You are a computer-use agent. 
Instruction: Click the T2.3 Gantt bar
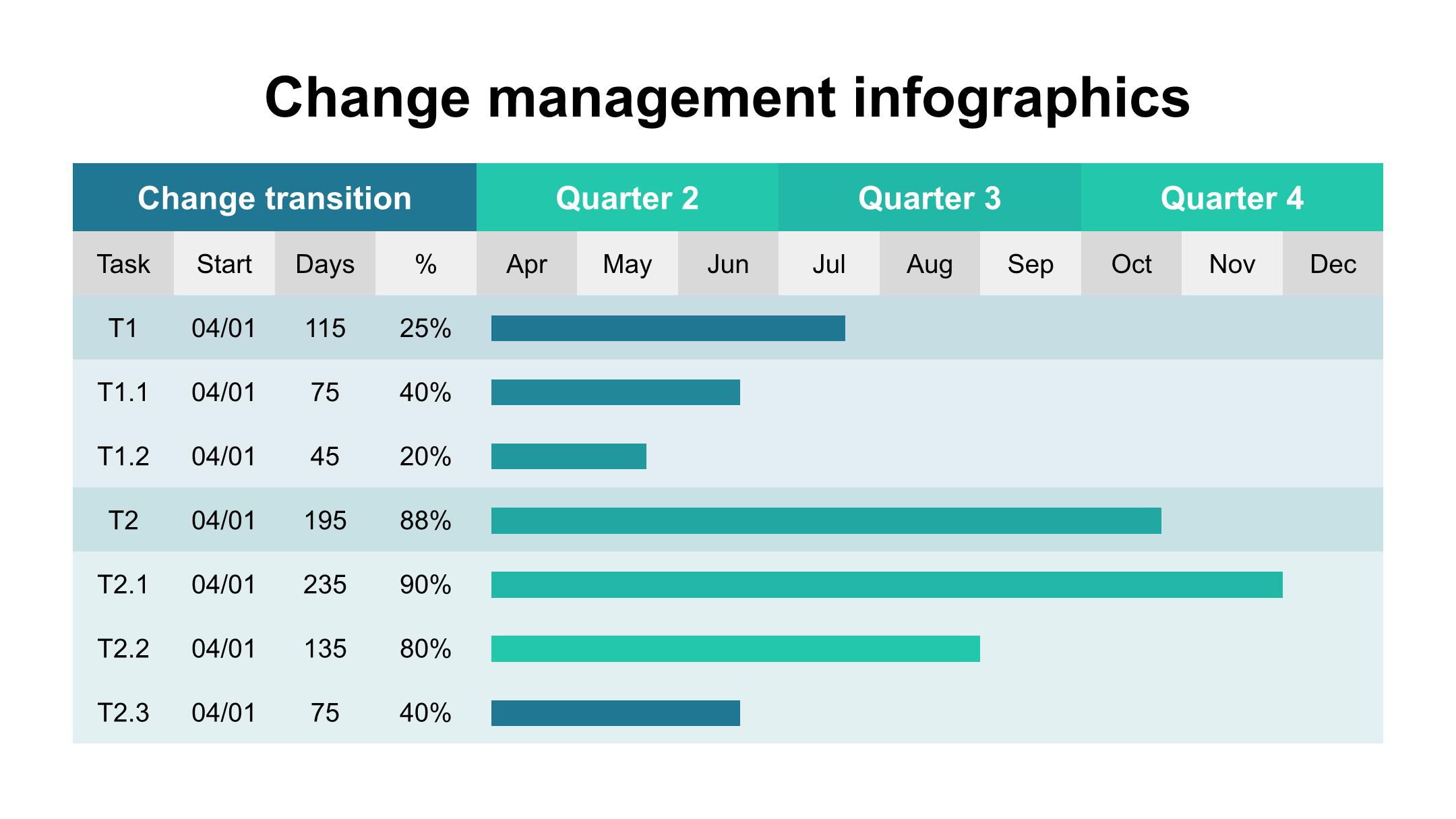pos(615,712)
